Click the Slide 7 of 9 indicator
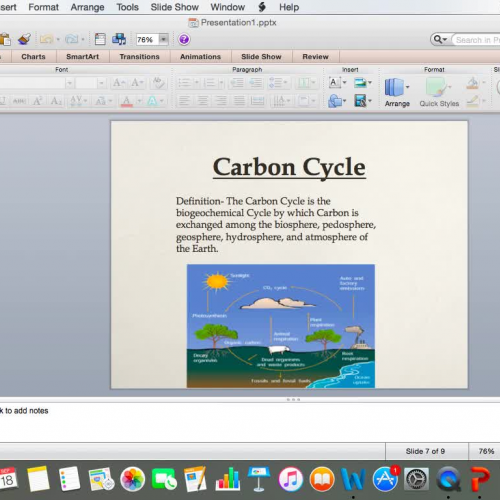Screen dimensions: 500x500 [x=425, y=451]
